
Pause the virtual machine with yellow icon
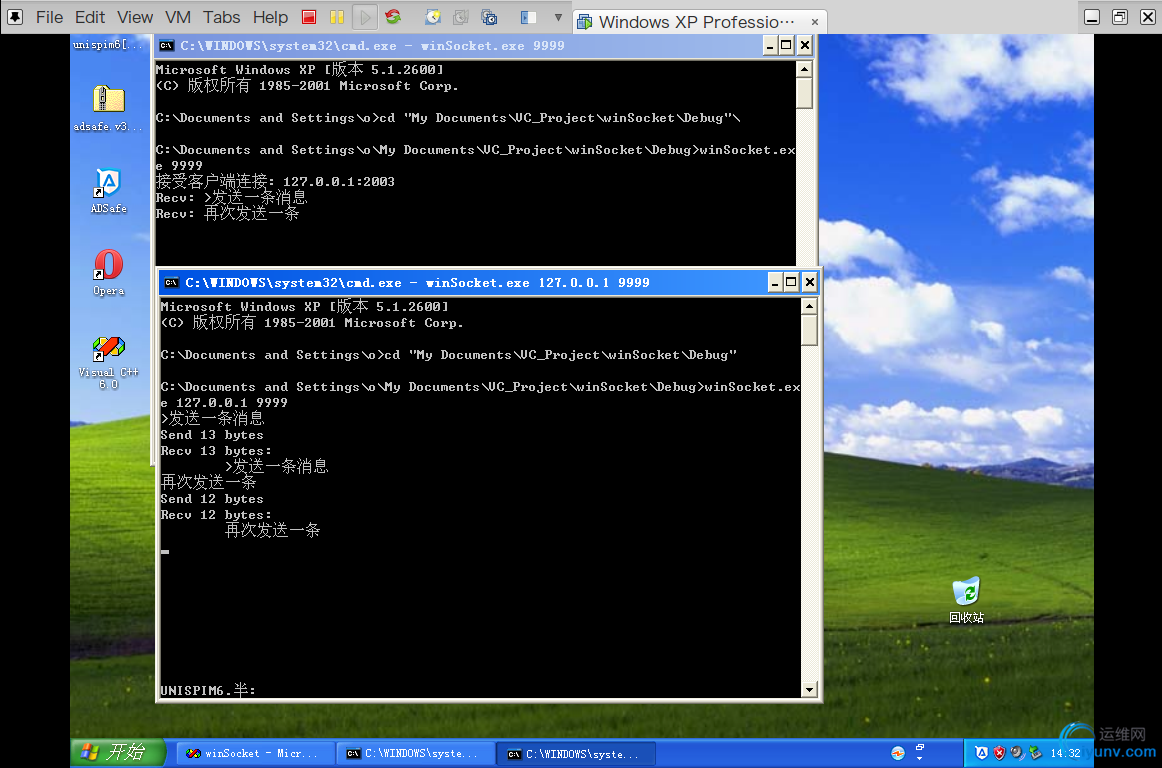pyautogui.click(x=336, y=16)
